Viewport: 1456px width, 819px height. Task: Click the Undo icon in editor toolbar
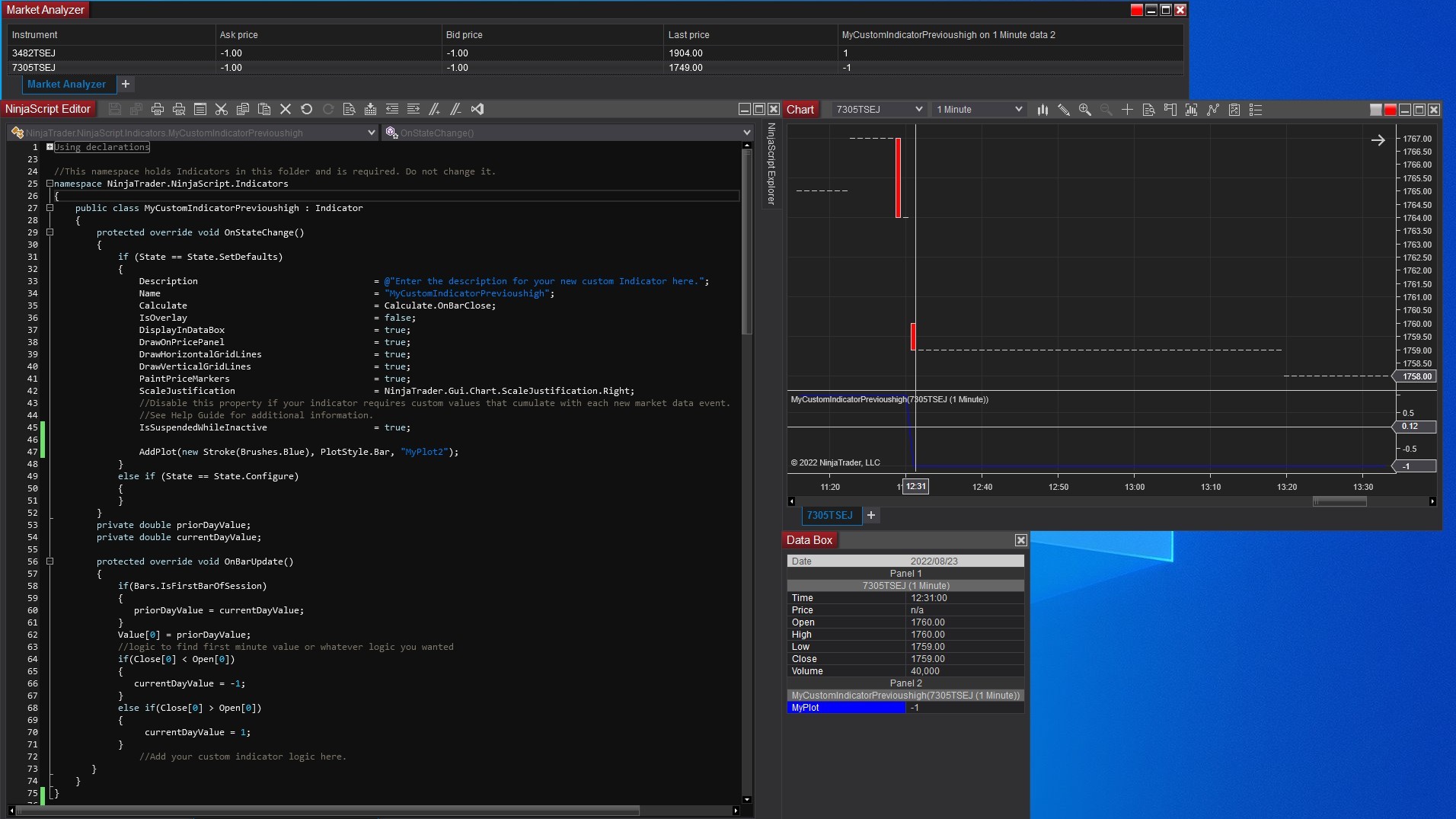(x=307, y=109)
